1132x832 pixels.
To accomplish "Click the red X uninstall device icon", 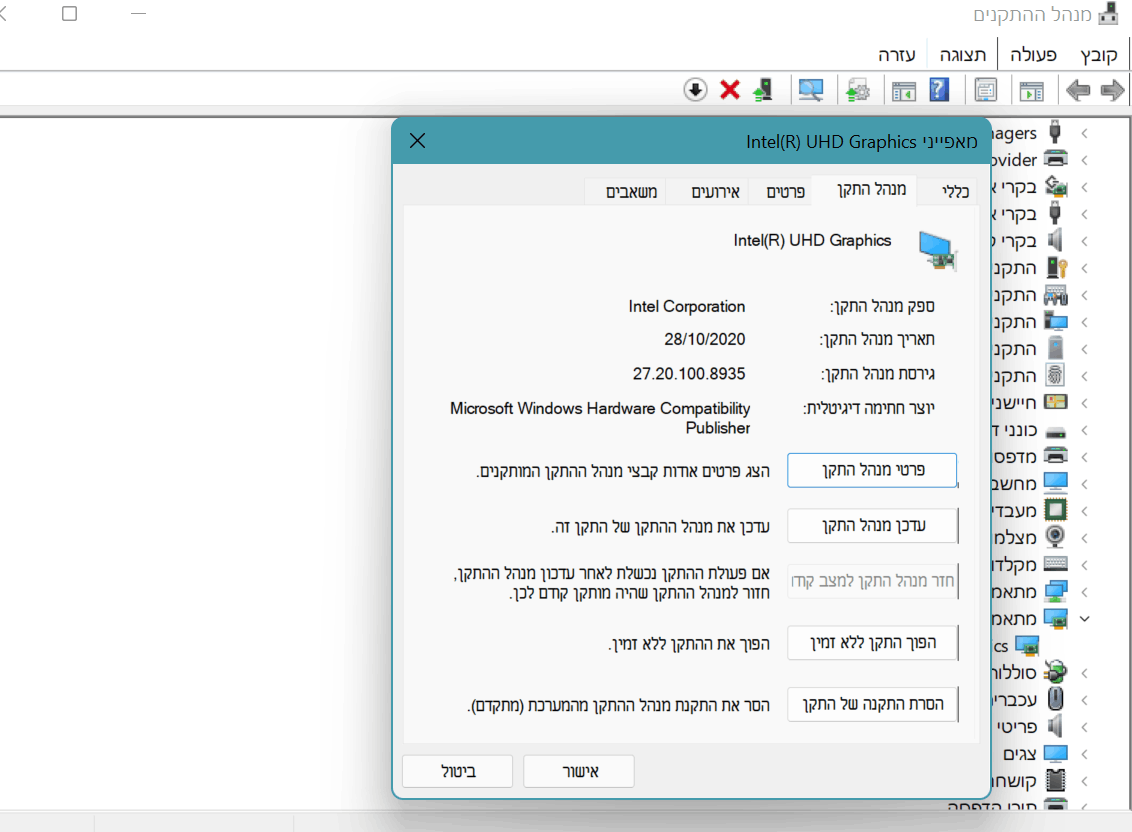I will click(x=730, y=90).
